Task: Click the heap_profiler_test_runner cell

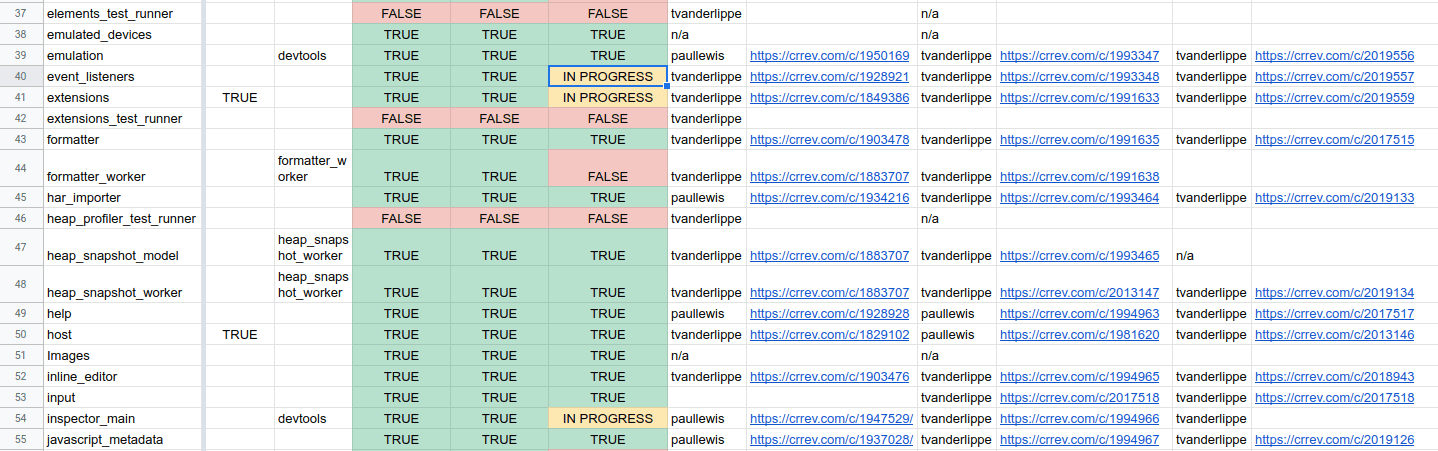Action: pos(122,219)
